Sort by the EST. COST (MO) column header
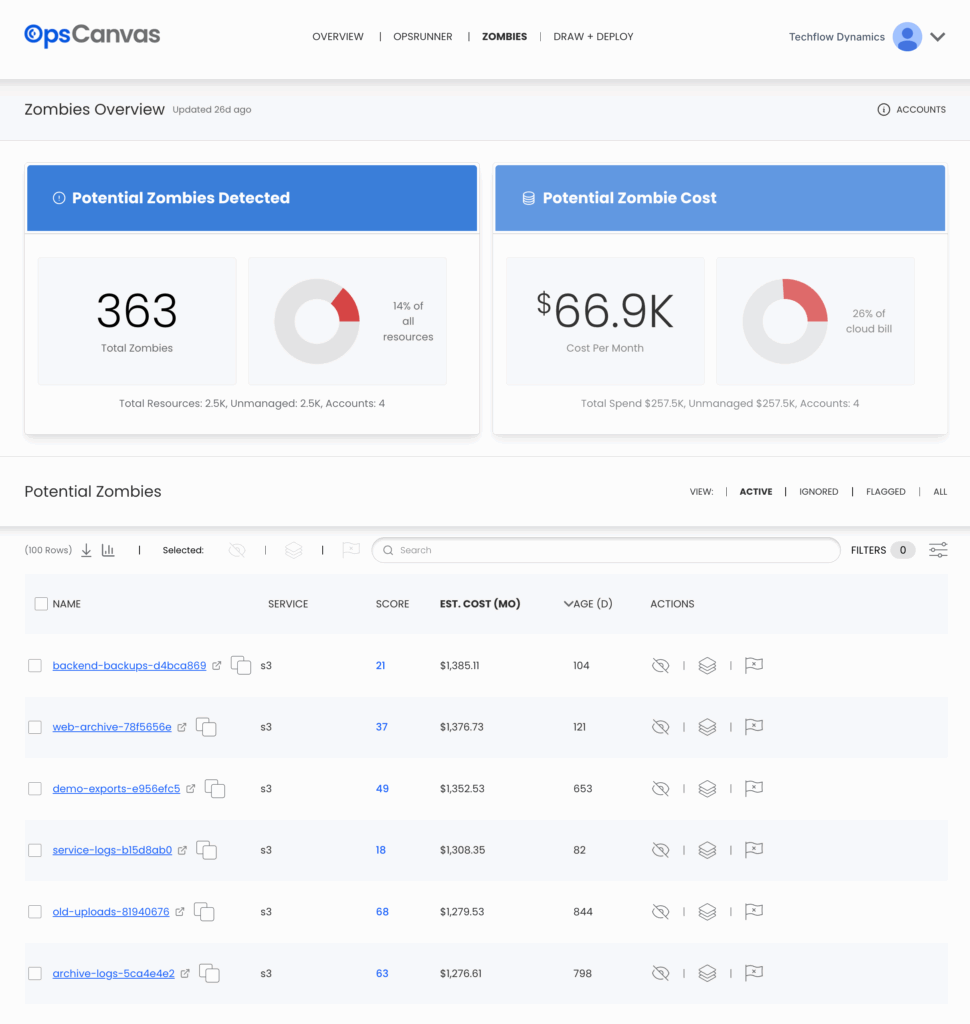The image size is (970, 1024). 480,604
